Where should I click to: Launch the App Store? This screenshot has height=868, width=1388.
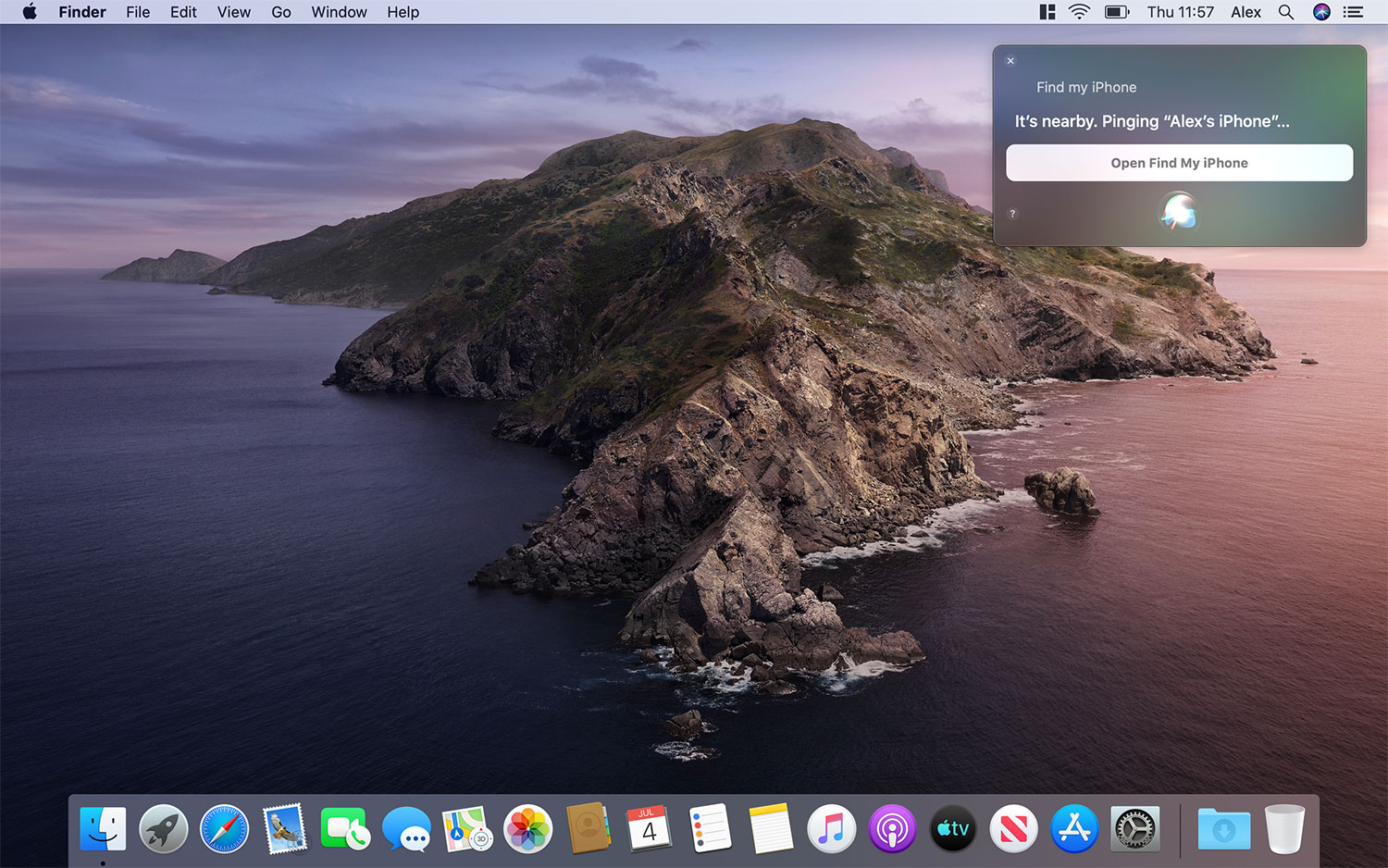click(x=1073, y=828)
